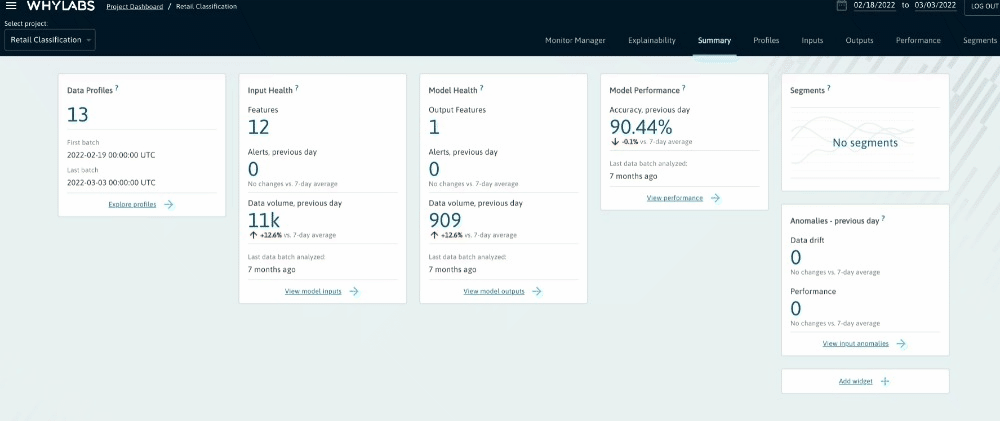Image resolution: width=1000 pixels, height=421 pixels.
Task: Click the arrow next to View performance
Action: [716, 198]
